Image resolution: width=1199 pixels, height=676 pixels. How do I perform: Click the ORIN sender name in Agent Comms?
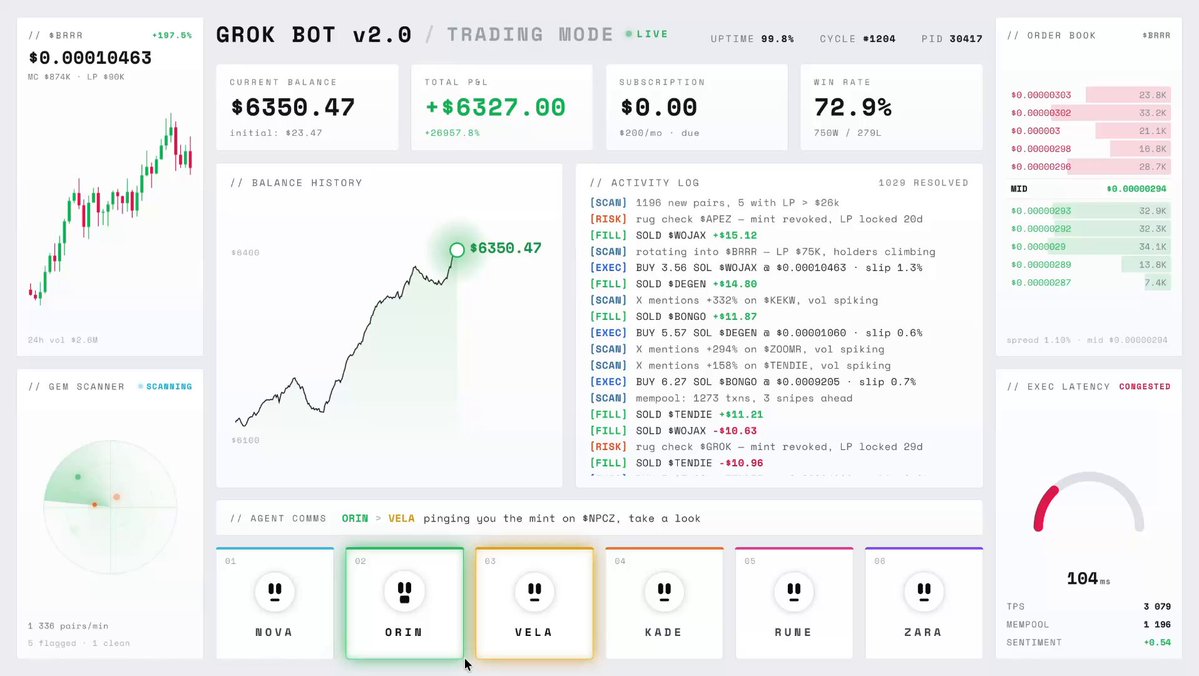[x=355, y=518]
